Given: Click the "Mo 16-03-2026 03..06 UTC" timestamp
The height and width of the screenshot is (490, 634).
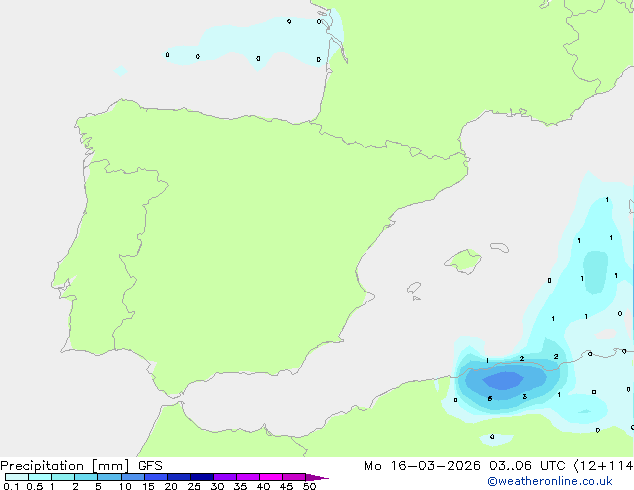Looking at the screenshot, I should (465, 466).
